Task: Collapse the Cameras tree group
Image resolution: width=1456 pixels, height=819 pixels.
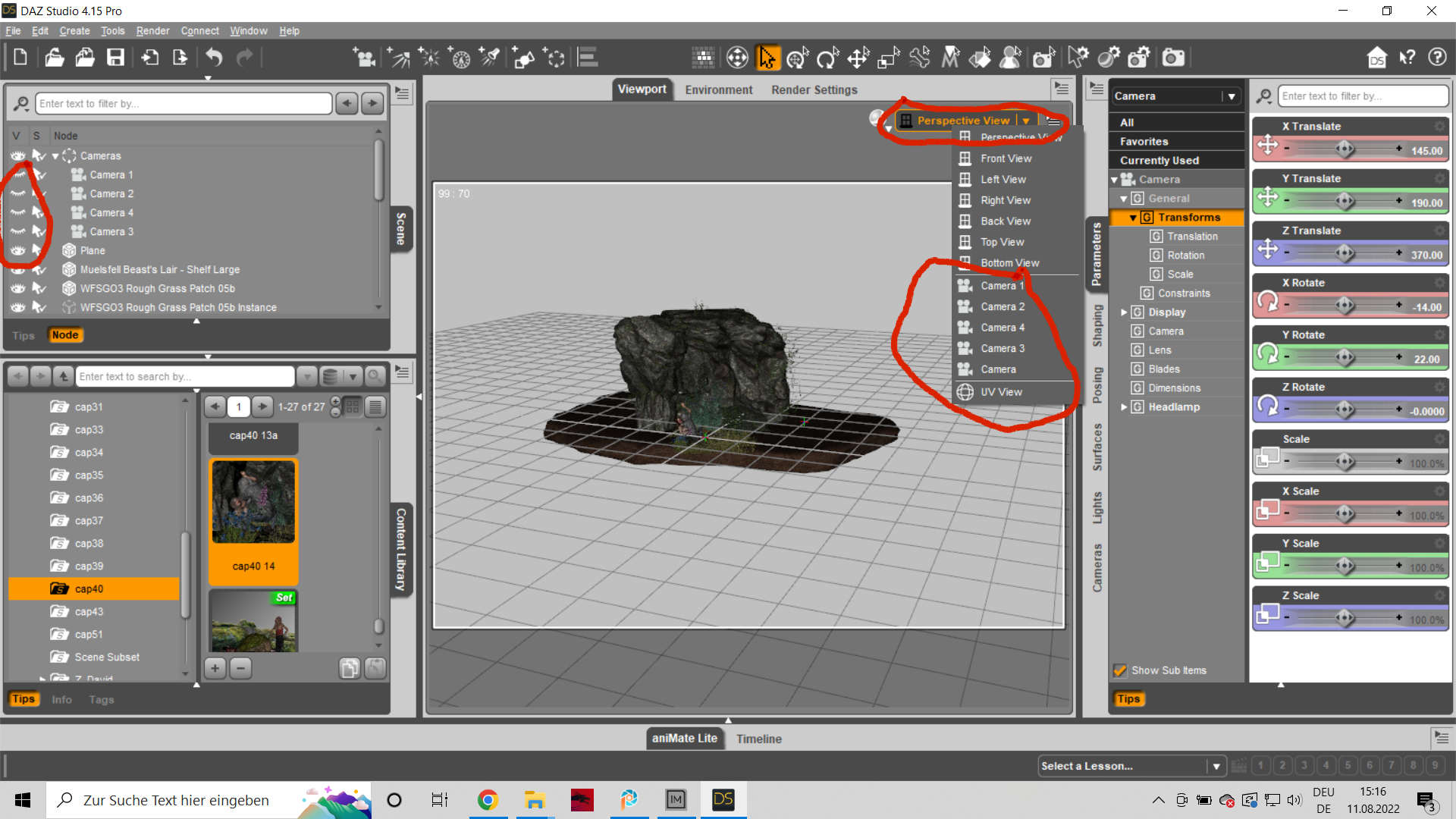Action: point(55,156)
